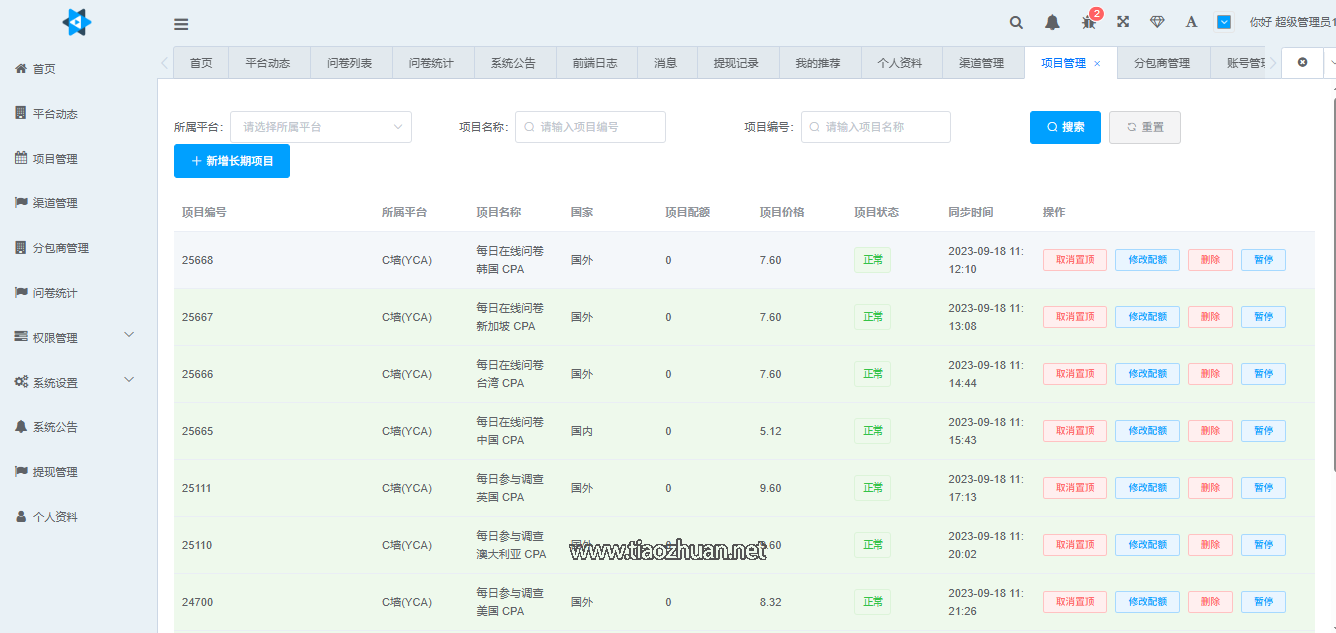Click the diamond icon in header
This screenshot has width=1336, height=633.
point(1157,22)
